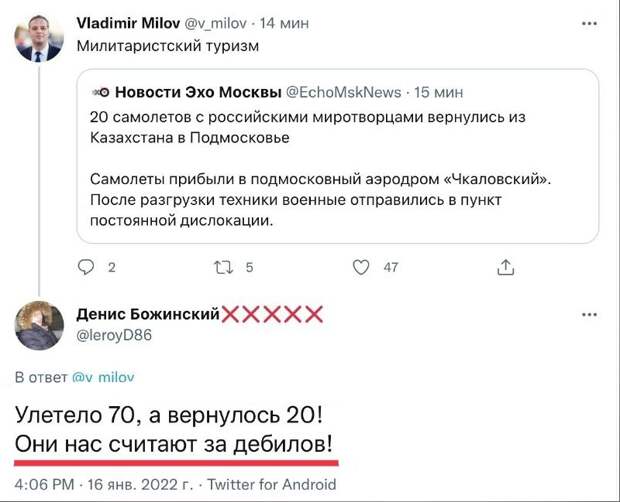Open @v_milov handle in tweet header
Viewport: 620px width, 502px height.
pos(215,24)
